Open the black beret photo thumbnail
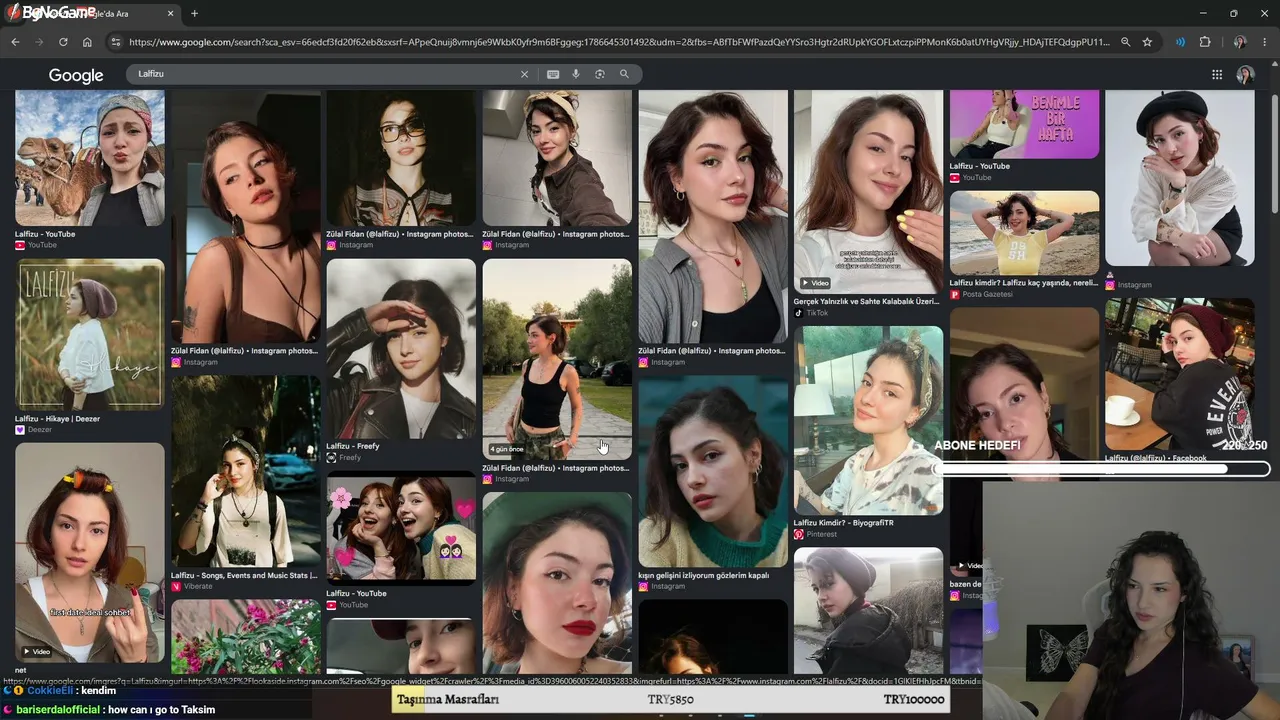1280x720 pixels. [1180, 178]
